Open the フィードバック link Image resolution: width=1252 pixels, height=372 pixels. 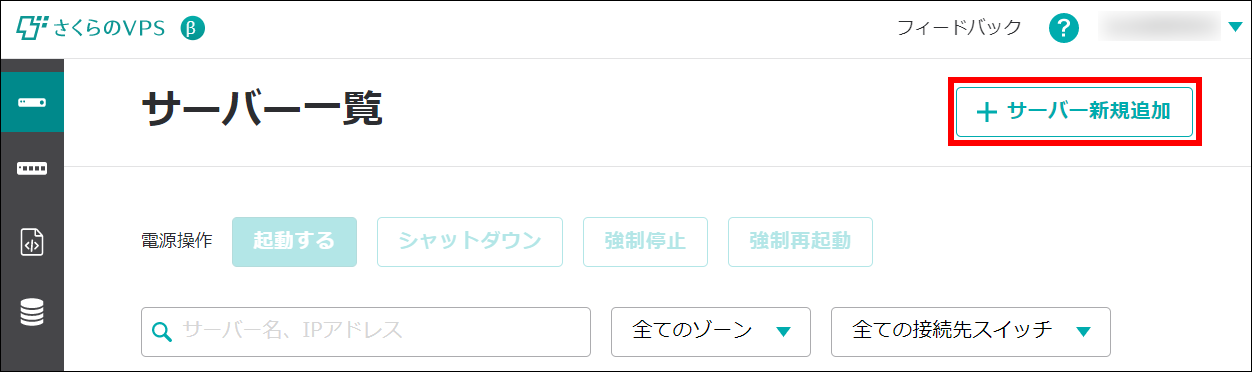pos(959,28)
